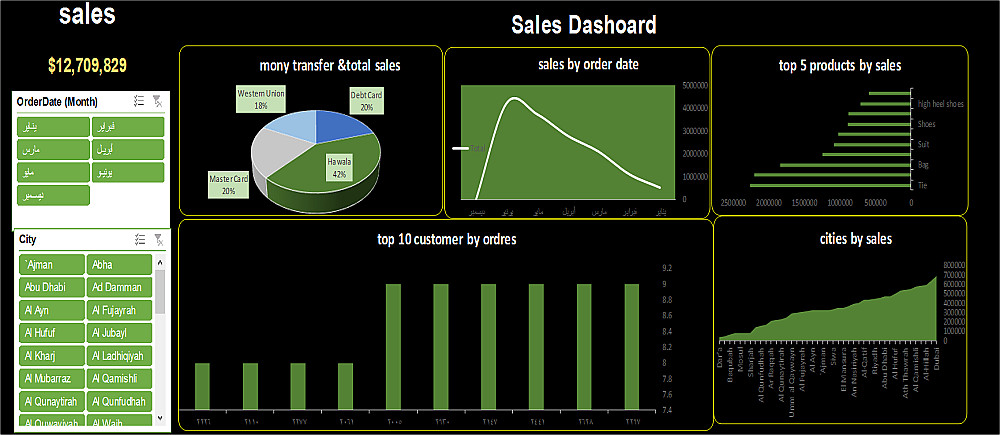
Task: Toggle the Al Qamishli slicer item
Action: 119,379
